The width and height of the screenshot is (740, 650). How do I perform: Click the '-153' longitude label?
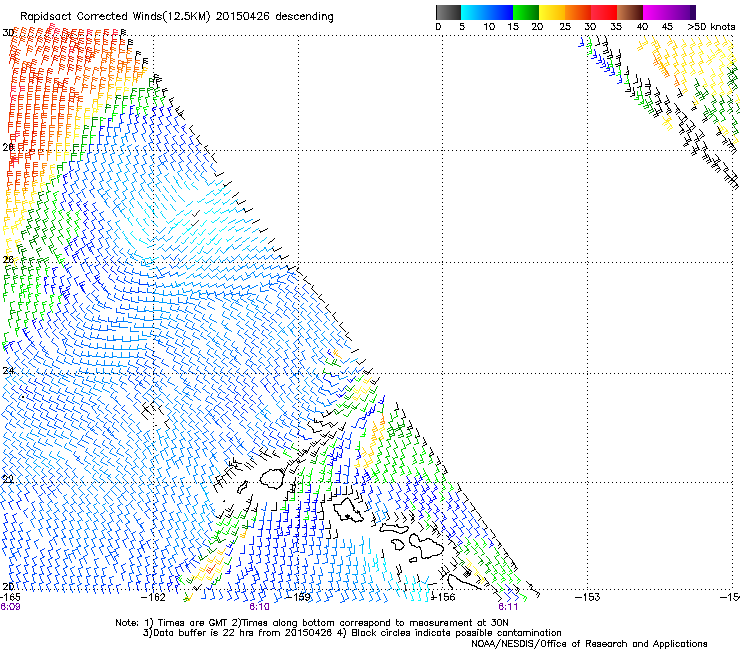[588, 597]
